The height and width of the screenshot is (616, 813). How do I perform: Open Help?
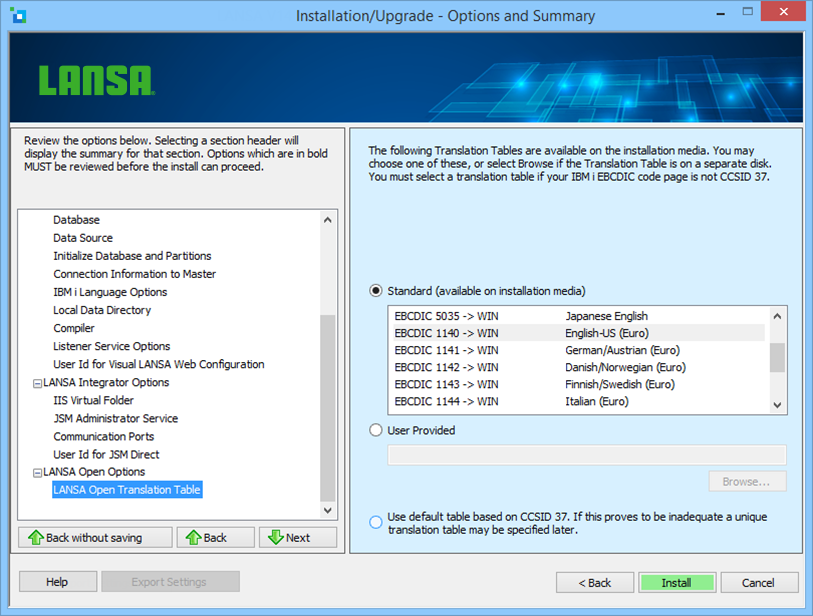tap(58, 582)
